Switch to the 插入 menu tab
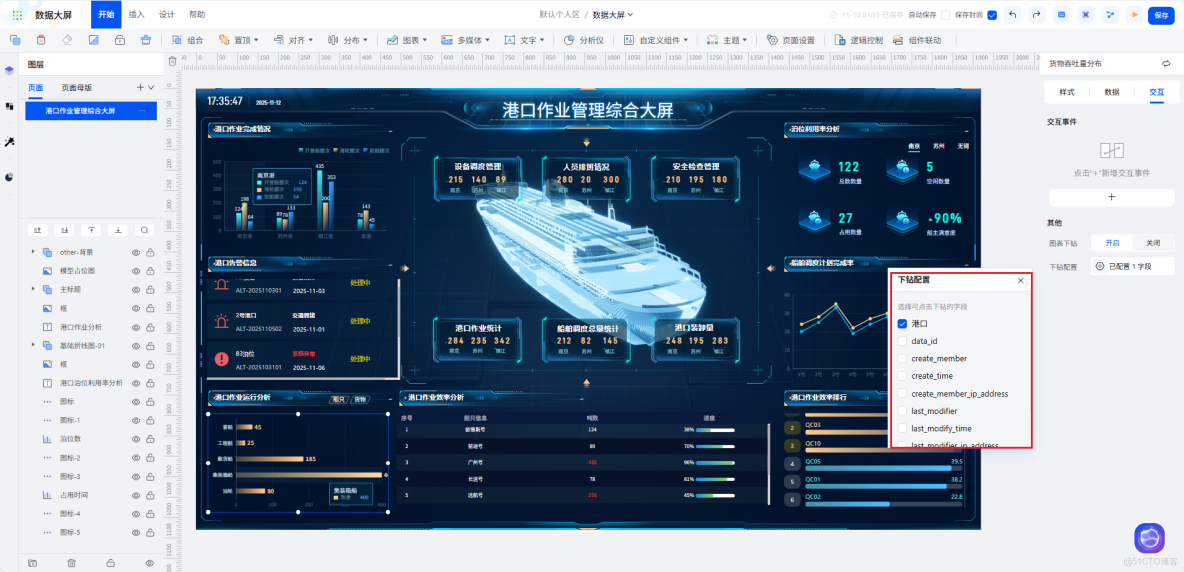The image size is (1184, 572). click(137, 14)
